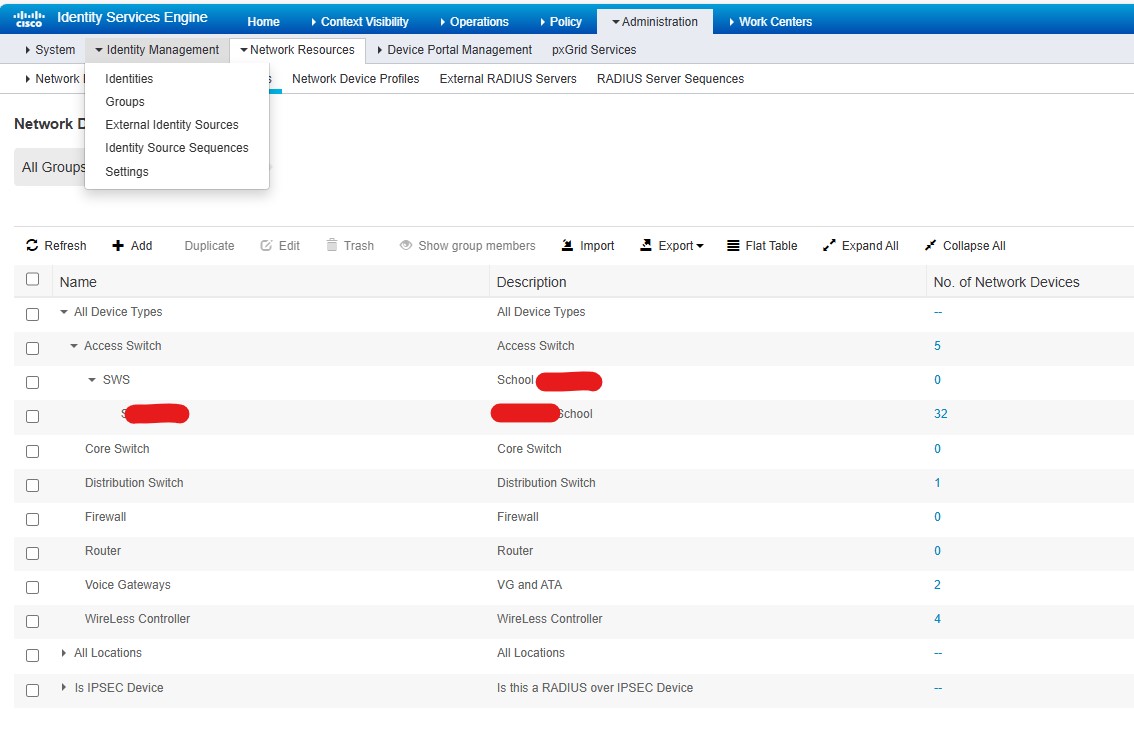1134x734 pixels.
Task: Click the Expand All arrows icon
Action: pyautogui.click(x=829, y=245)
